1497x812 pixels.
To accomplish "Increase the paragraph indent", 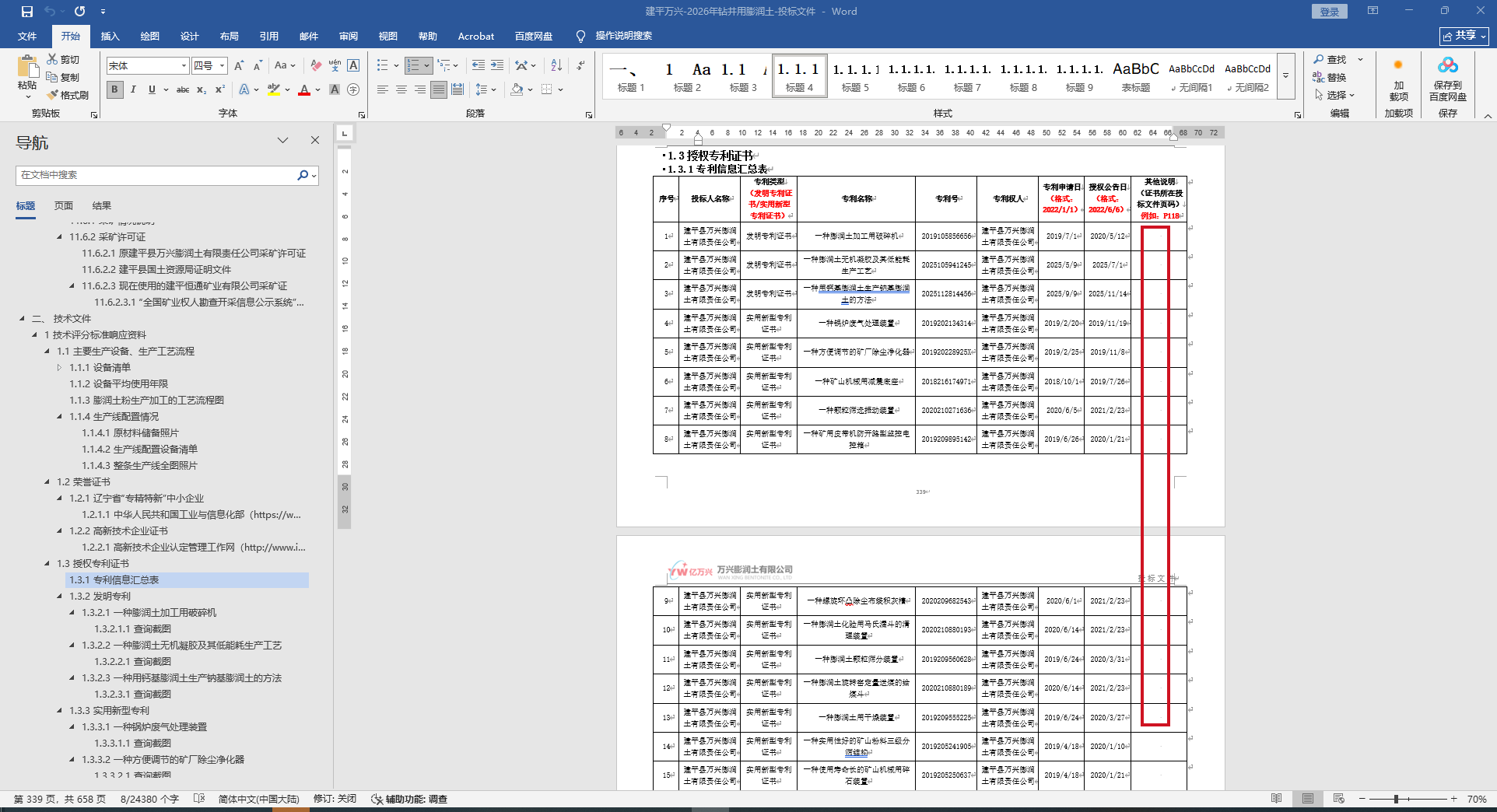I will point(497,65).
